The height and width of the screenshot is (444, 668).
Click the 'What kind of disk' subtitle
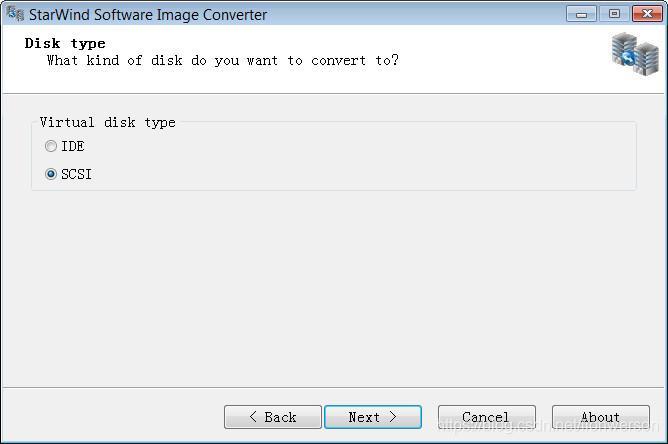223,61
